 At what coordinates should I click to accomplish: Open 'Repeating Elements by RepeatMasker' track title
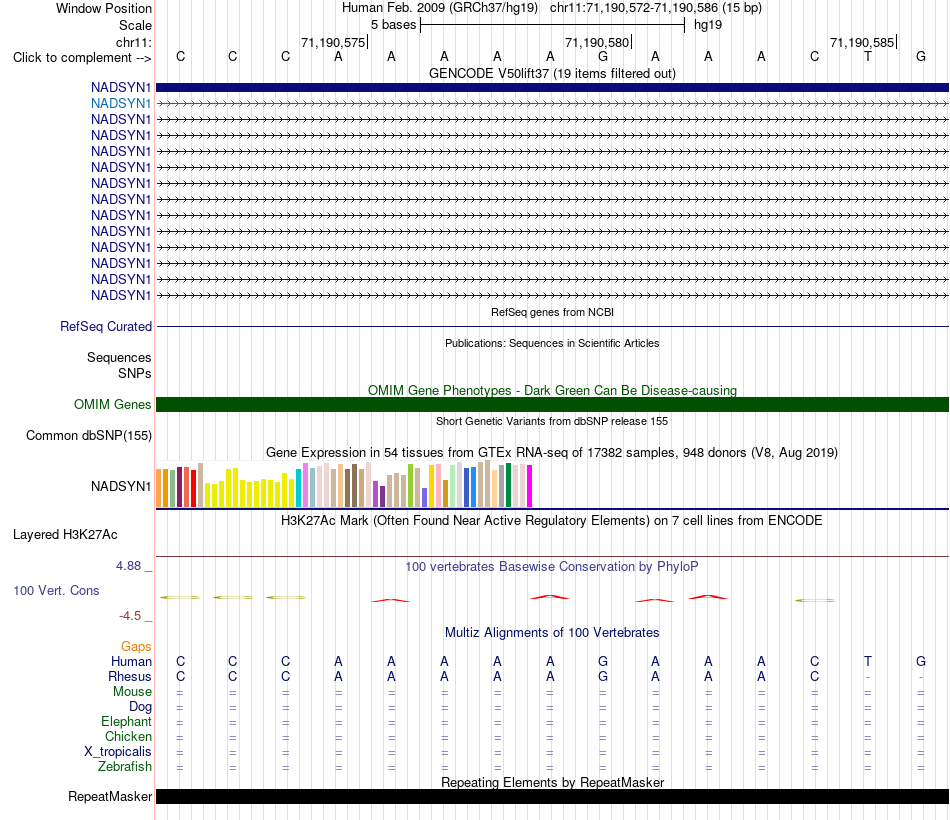(x=552, y=782)
